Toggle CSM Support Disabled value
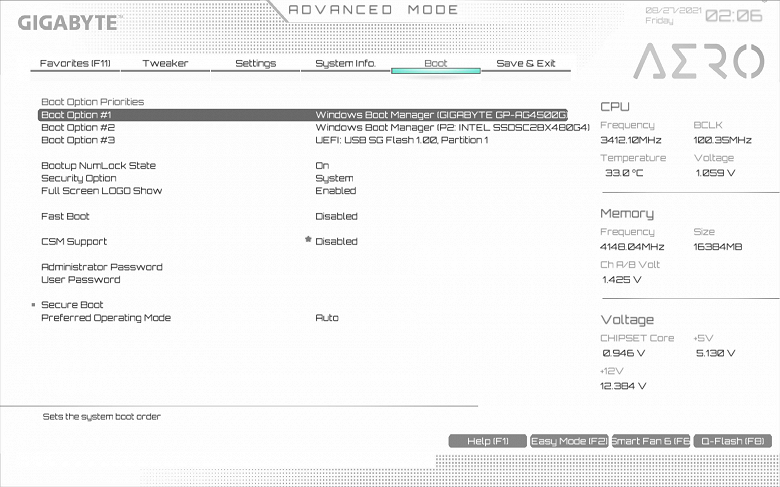Screen dimensions: 780x487 pyautogui.click(x=336, y=242)
